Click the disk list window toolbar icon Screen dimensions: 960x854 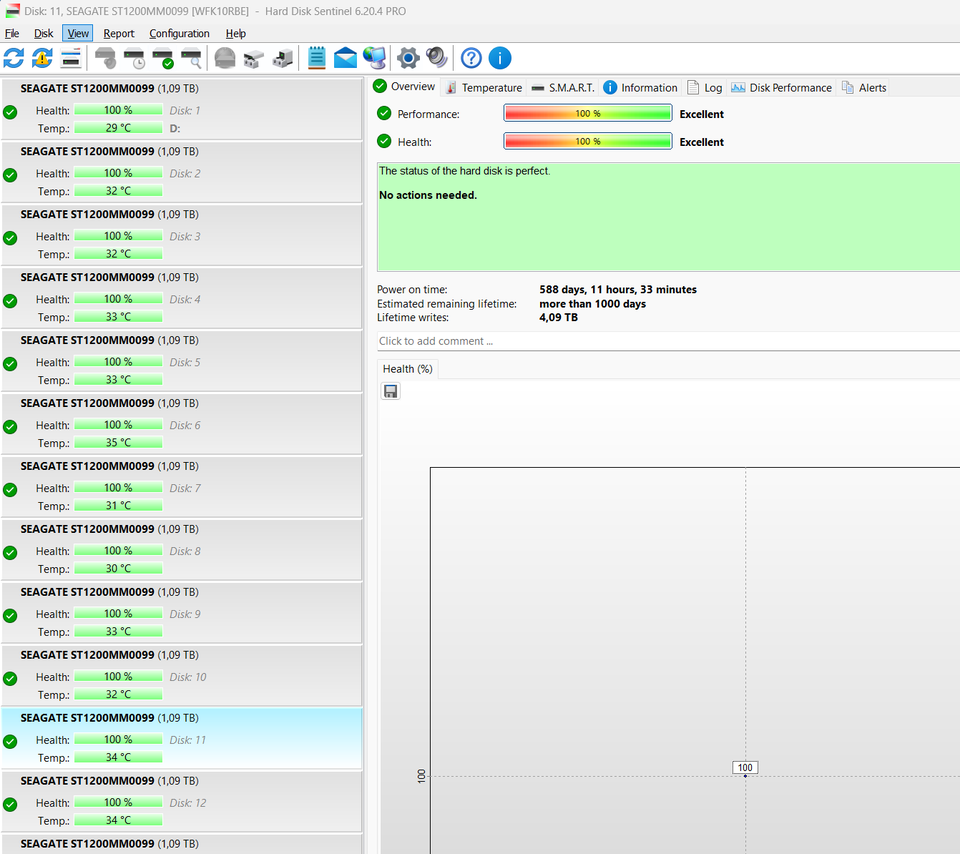(x=71, y=58)
